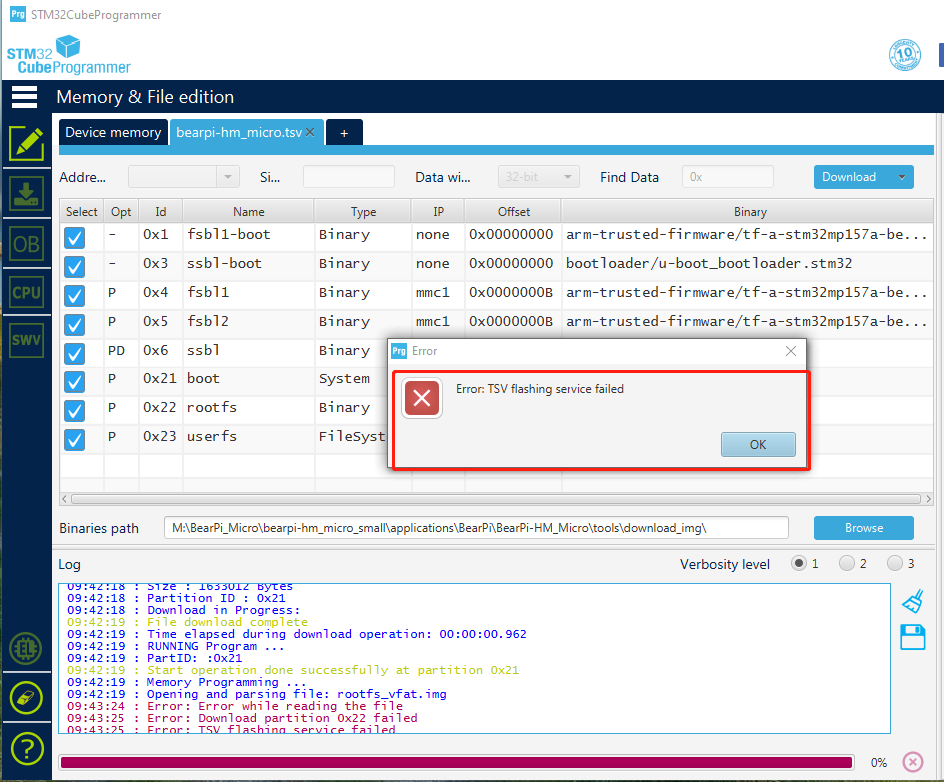The height and width of the screenshot is (782, 944).
Task: Click the Binaries path field
Action: [x=476, y=528]
